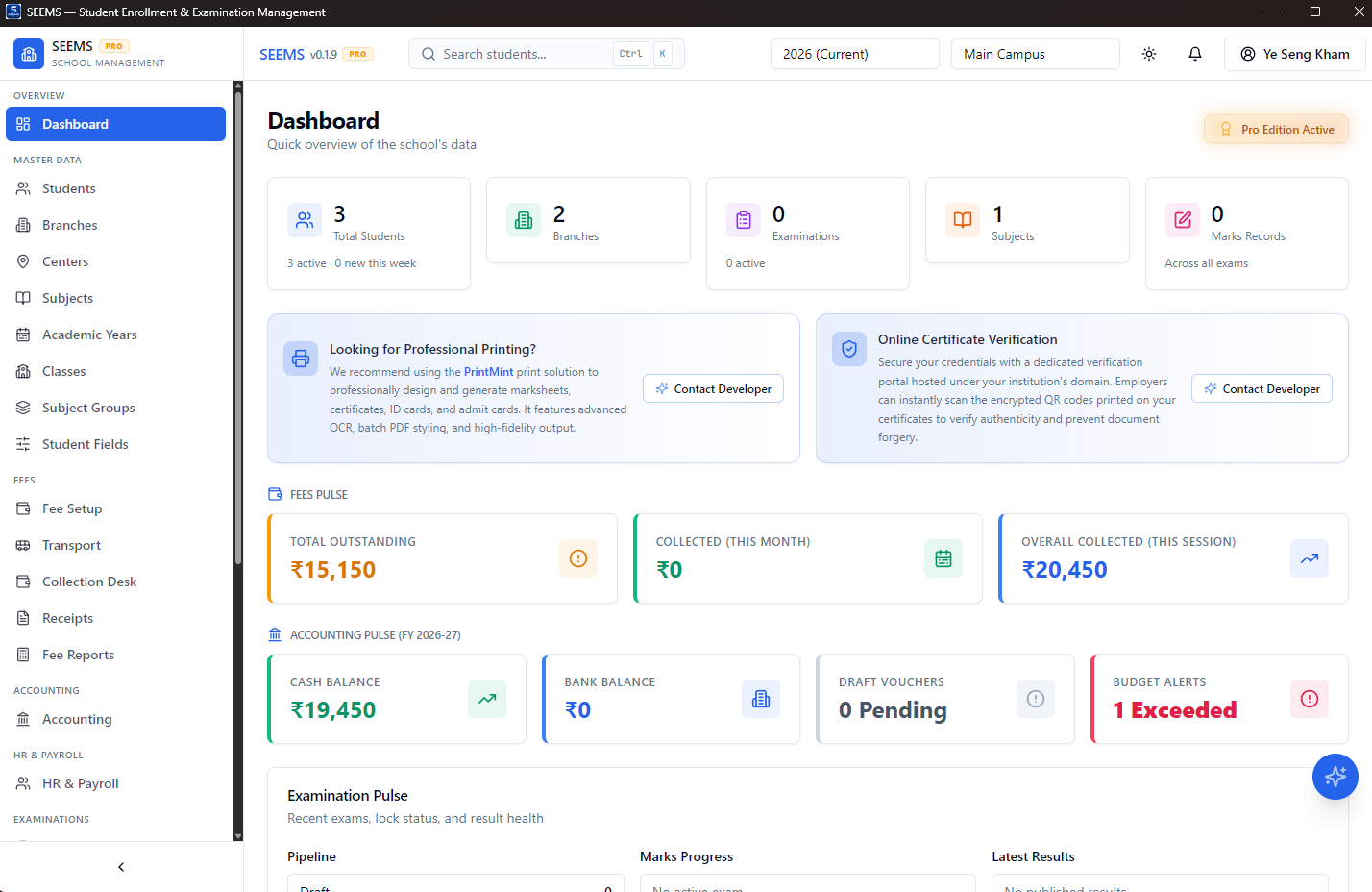Screen dimensions: 1372x892
Task: Open HR & Payroll section
Action: click(x=115, y=783)
